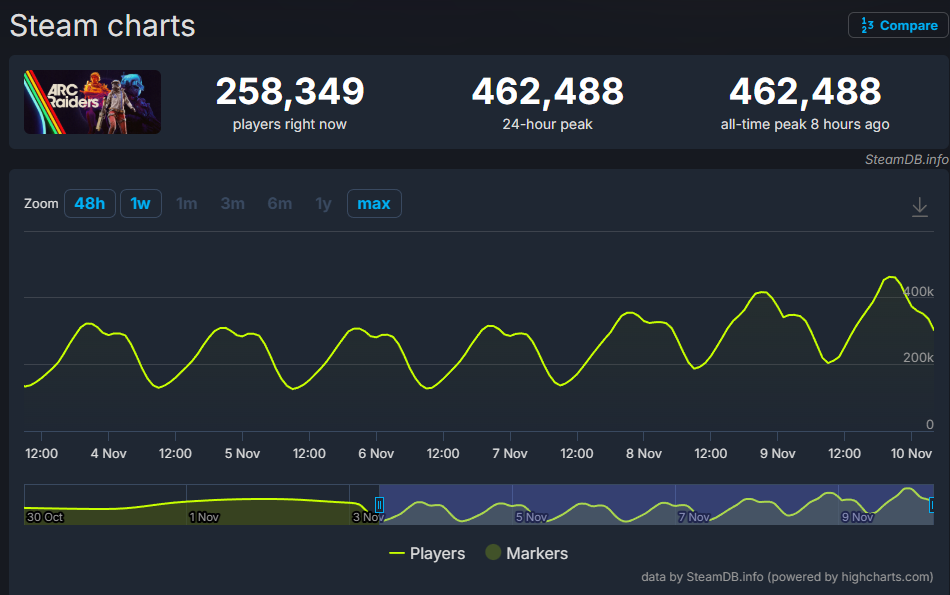This screenshot has width=950, height=595.
Task: Click the 24-hour peak label
Action: click(548, 124)
